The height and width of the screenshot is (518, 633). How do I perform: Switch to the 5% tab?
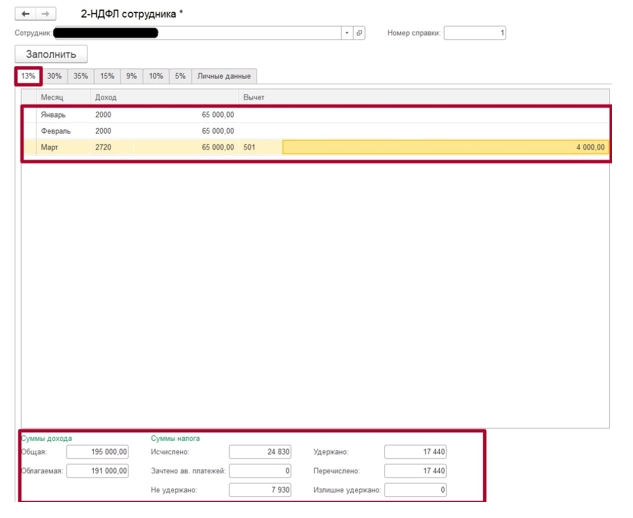180,76
